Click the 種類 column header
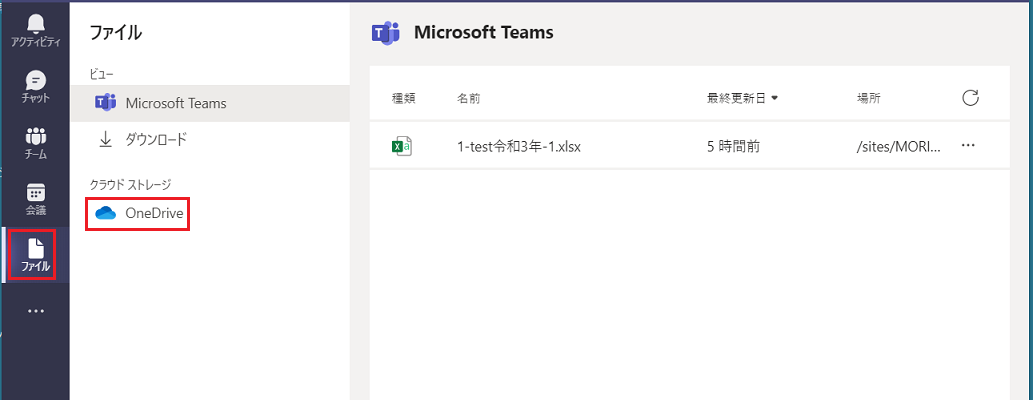This screenshot has width=1033, height=400. coord(403,99)
